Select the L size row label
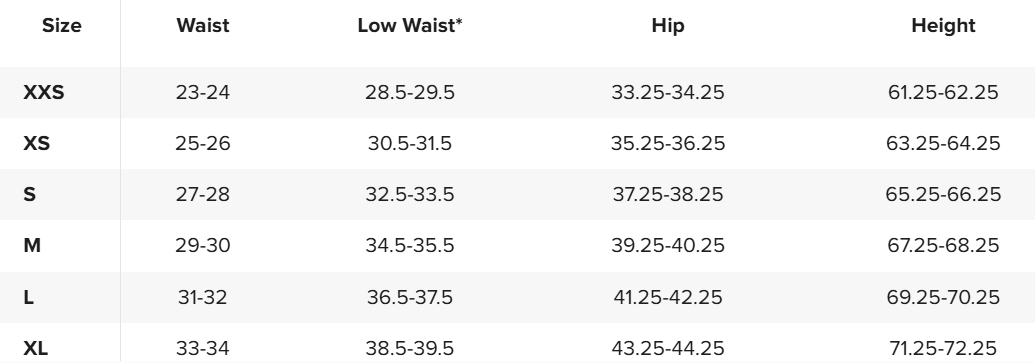The width and height of the screenshot is (1035, 363). 28,297
